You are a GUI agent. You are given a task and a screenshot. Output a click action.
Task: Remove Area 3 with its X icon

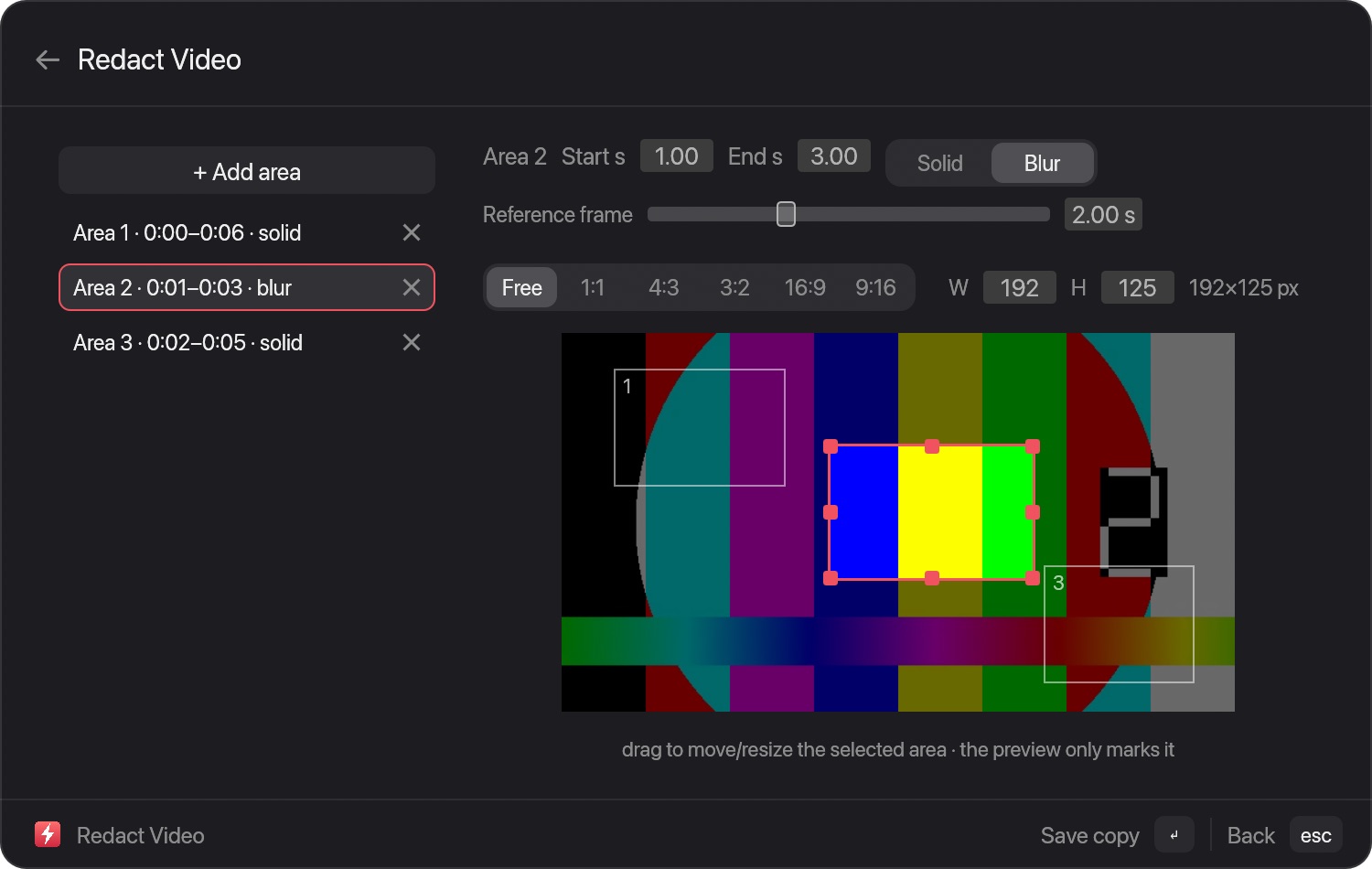[412, 343]
